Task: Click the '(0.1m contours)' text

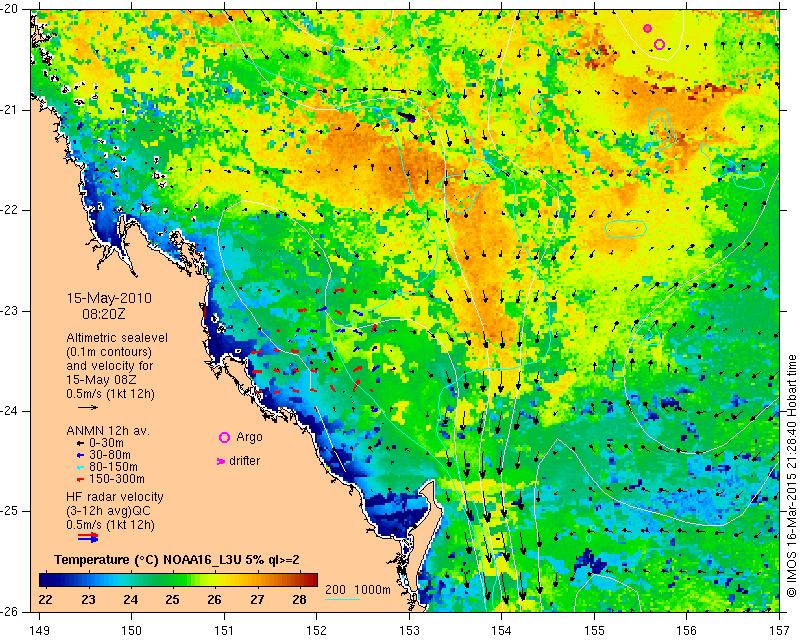Action: pos(109,352)
